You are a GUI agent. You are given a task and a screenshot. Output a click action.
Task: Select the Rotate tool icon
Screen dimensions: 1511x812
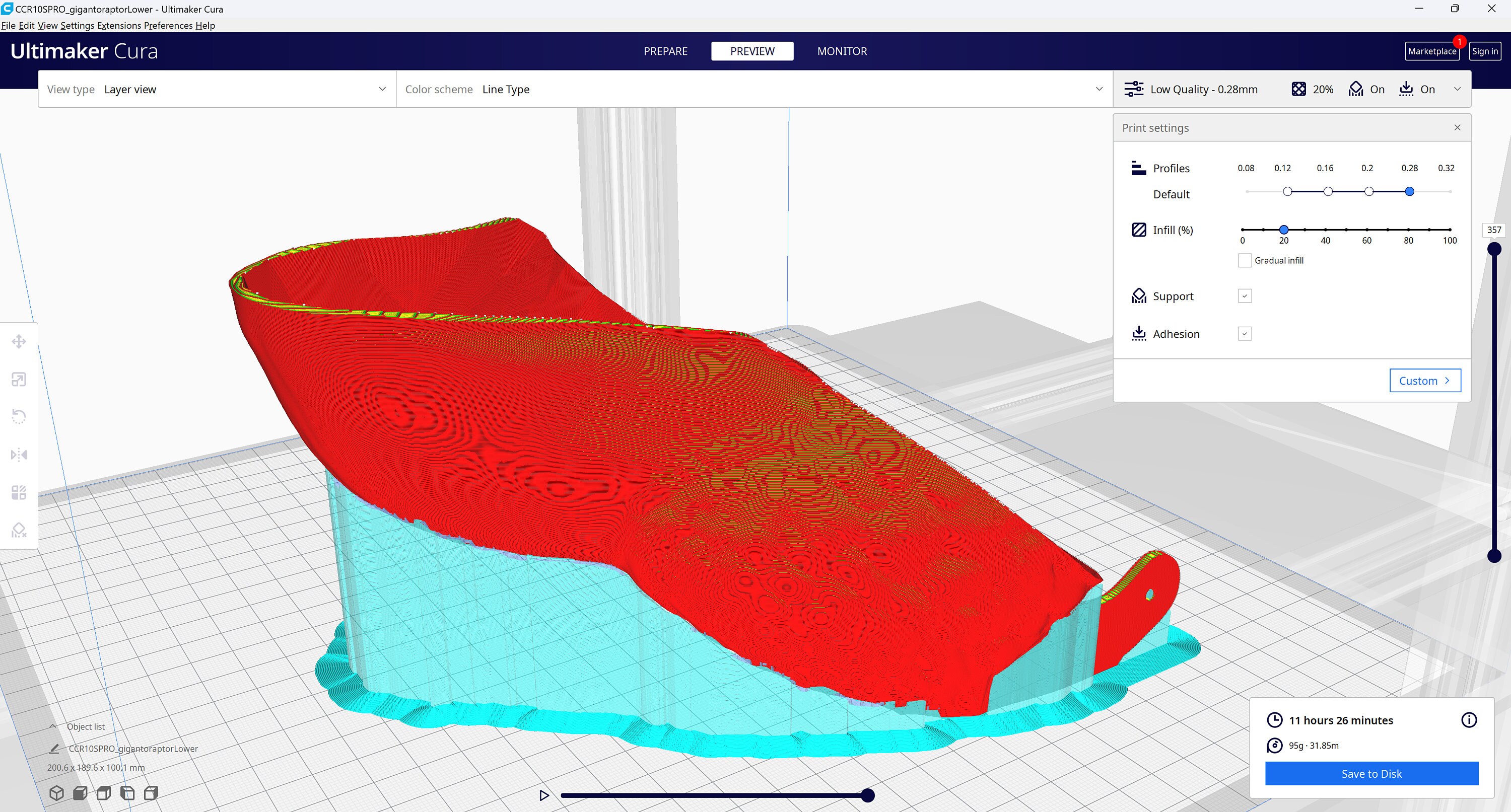[19, 417]
